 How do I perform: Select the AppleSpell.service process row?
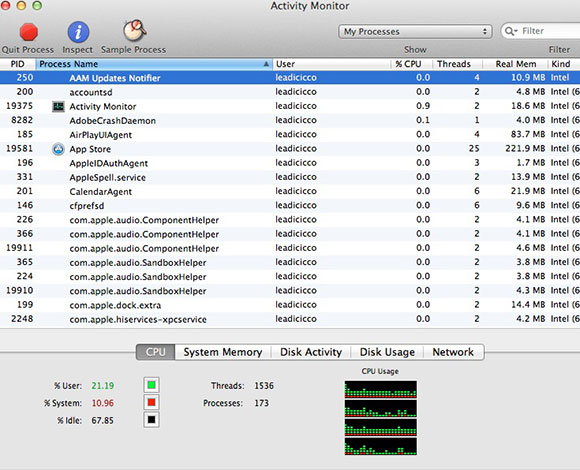click(290, 177)
